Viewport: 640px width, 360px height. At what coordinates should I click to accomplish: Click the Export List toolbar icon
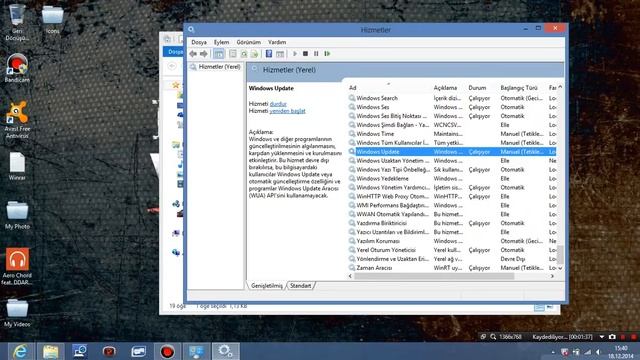coord(254,53)
